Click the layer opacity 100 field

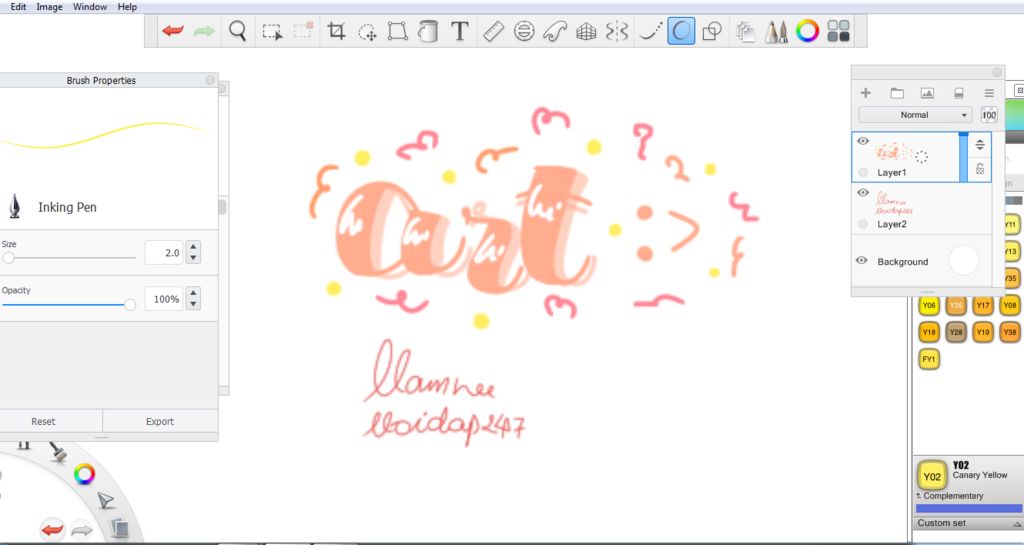click(x=989, y=115)
